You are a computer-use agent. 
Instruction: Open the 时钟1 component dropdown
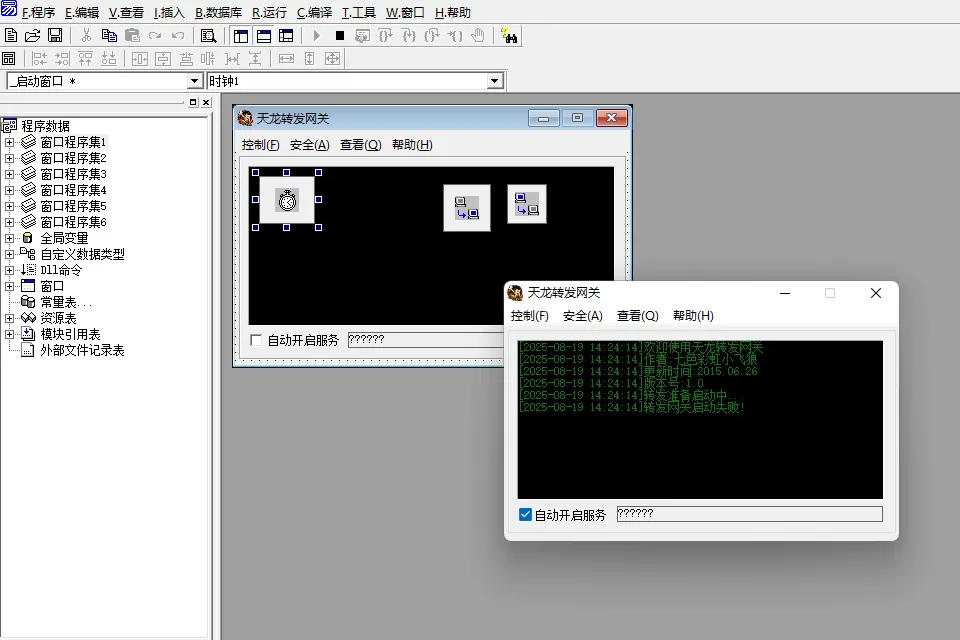pyautogui.click(x=494, y=81)
